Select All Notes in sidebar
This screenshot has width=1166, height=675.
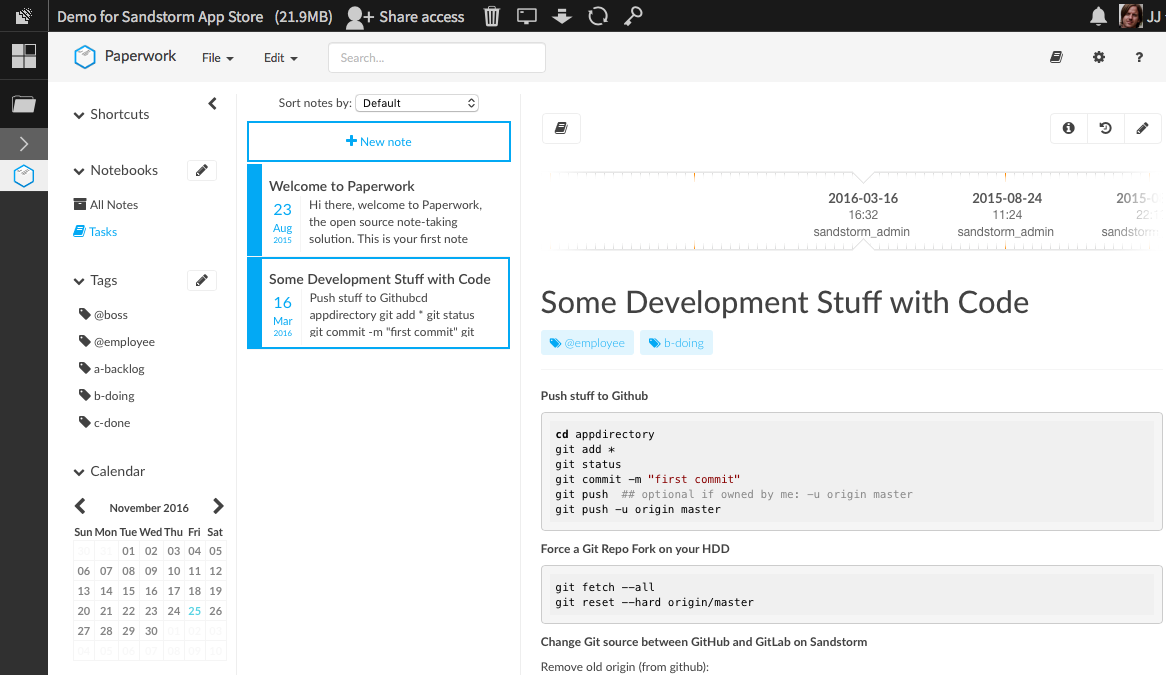pos(106,204)
